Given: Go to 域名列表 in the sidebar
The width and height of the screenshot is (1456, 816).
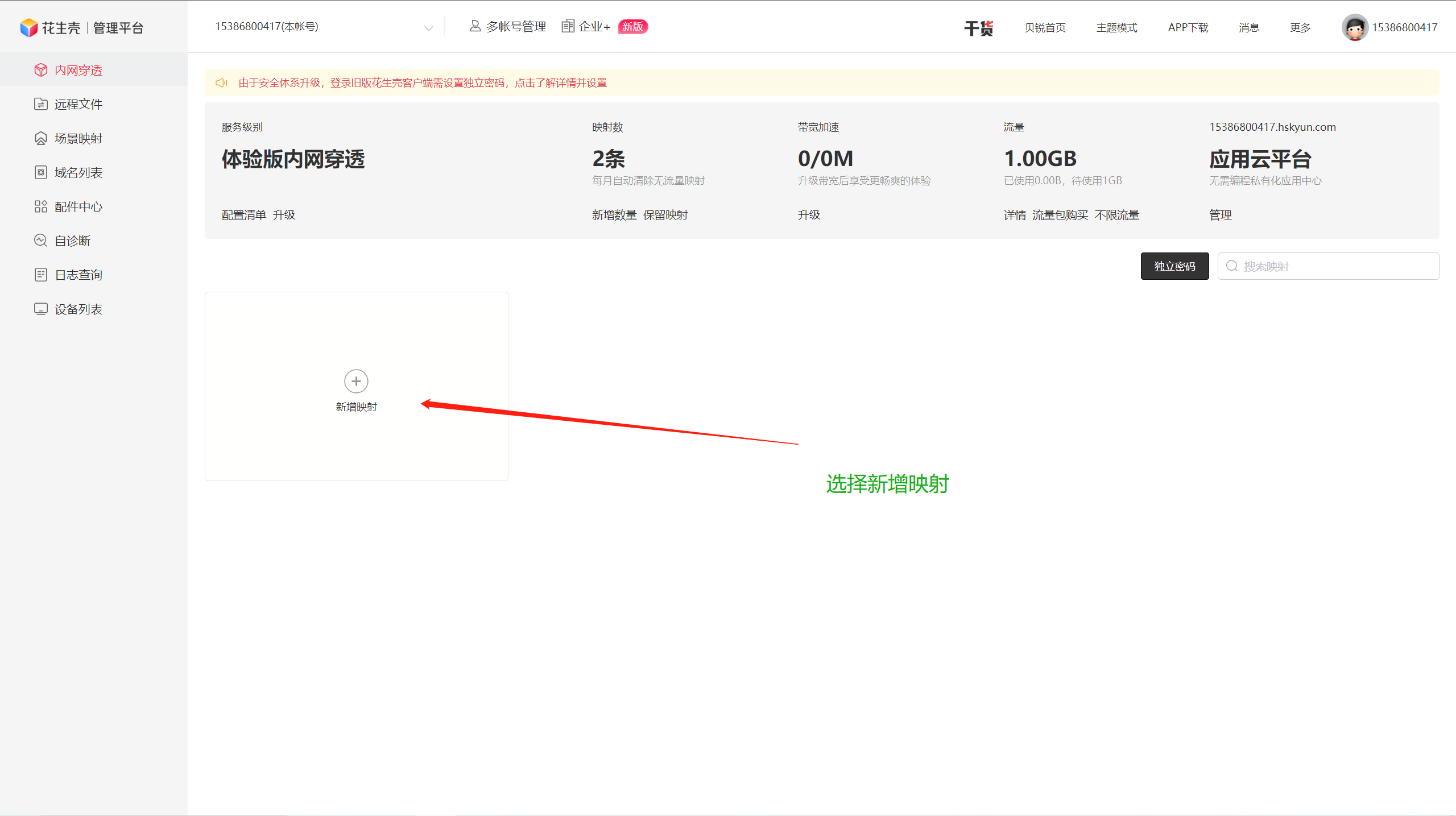Looking at the screenshot, I should [x=78, y=172].
